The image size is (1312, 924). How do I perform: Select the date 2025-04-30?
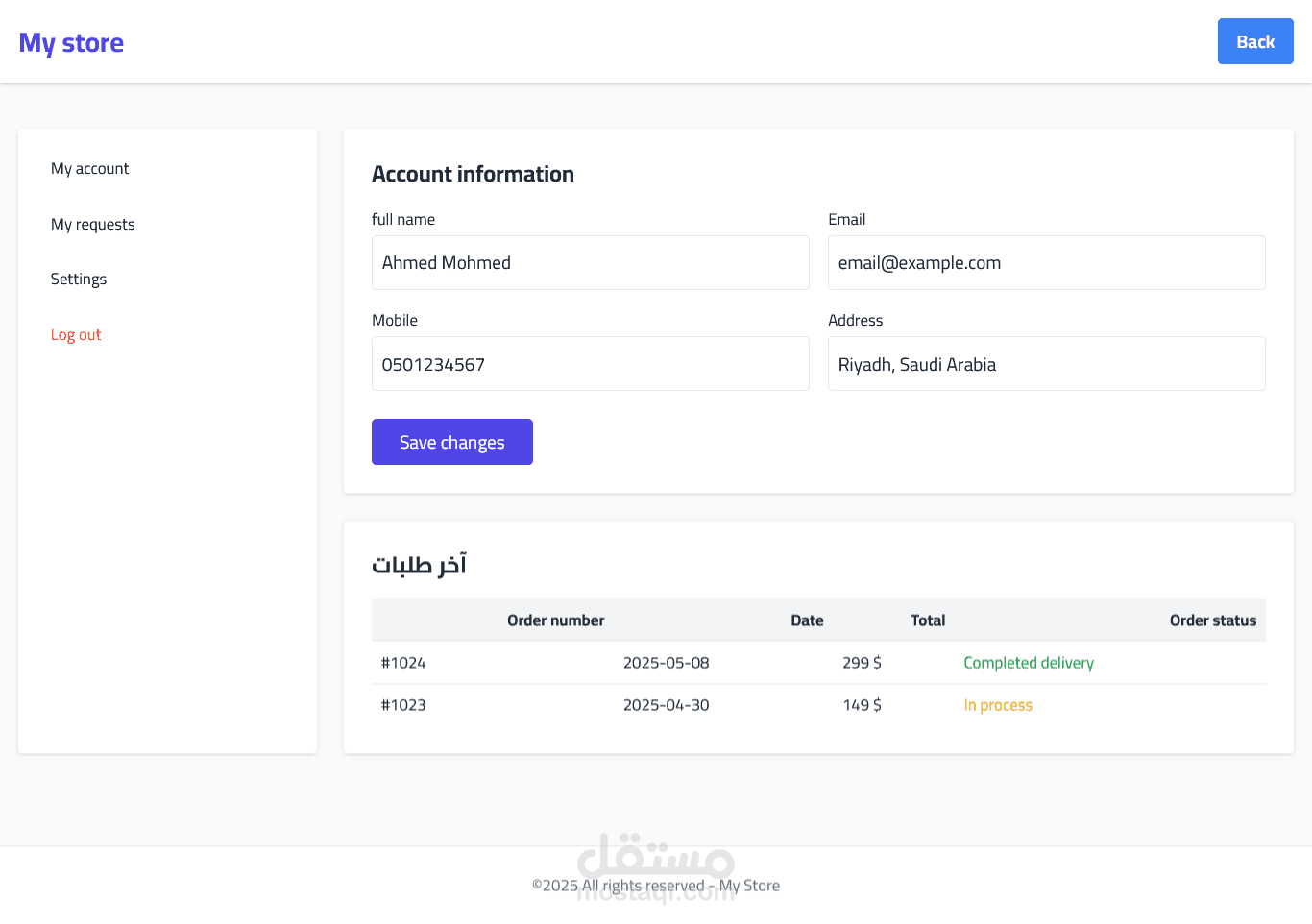click(x=666, y=705)
